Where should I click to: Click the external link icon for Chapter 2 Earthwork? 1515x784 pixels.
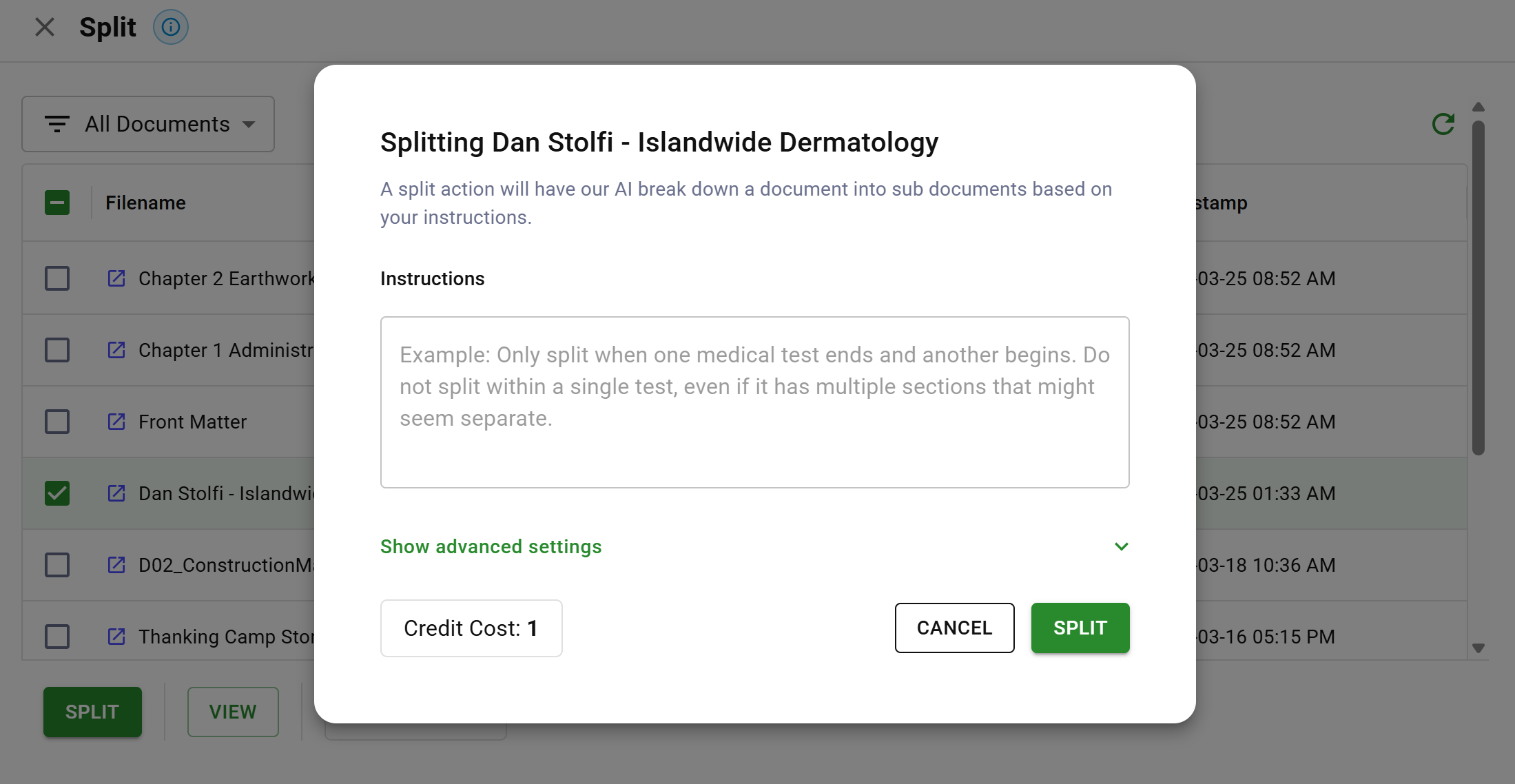116,278
